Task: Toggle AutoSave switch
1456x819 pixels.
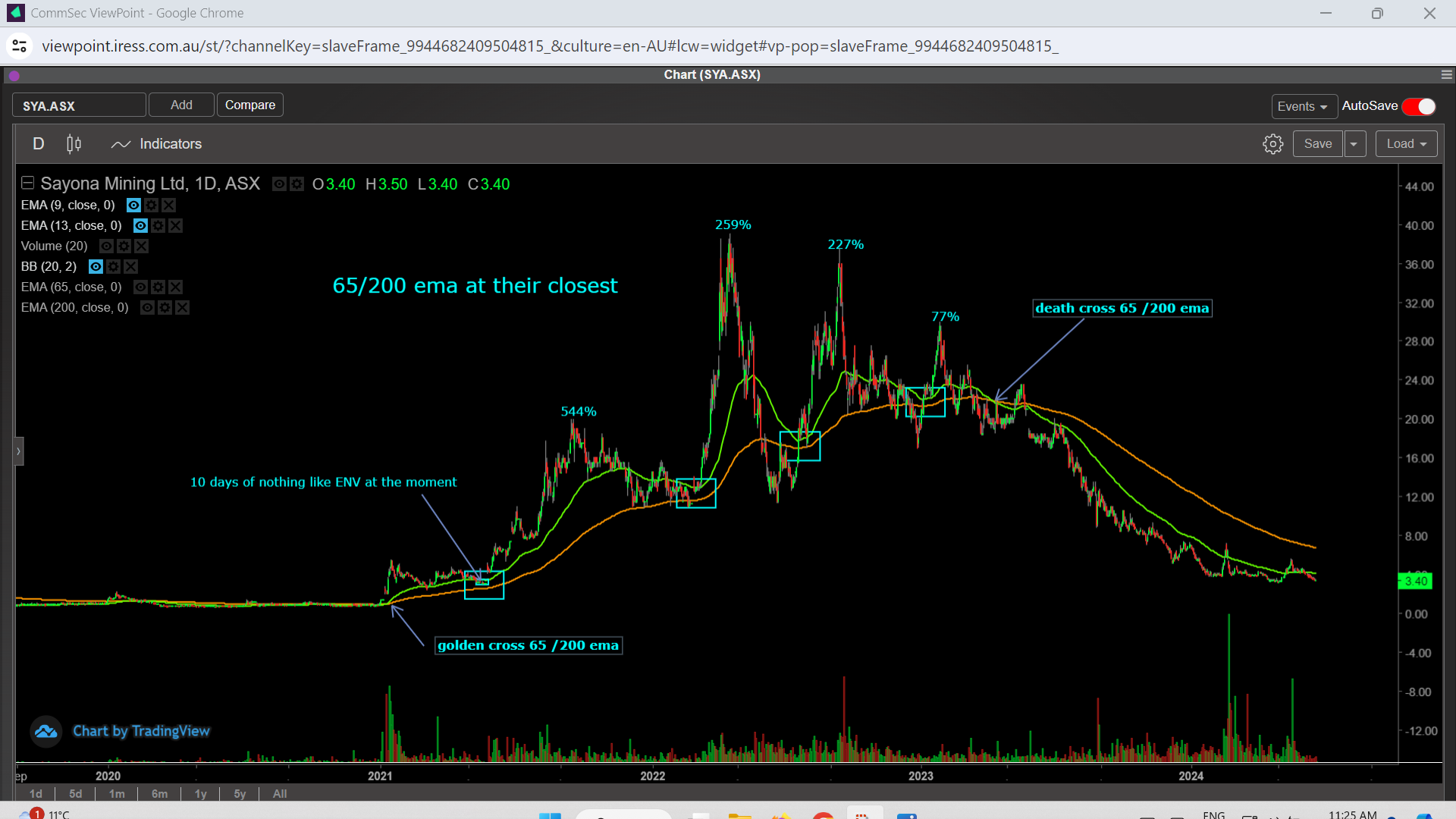Action: [1419, 107]
